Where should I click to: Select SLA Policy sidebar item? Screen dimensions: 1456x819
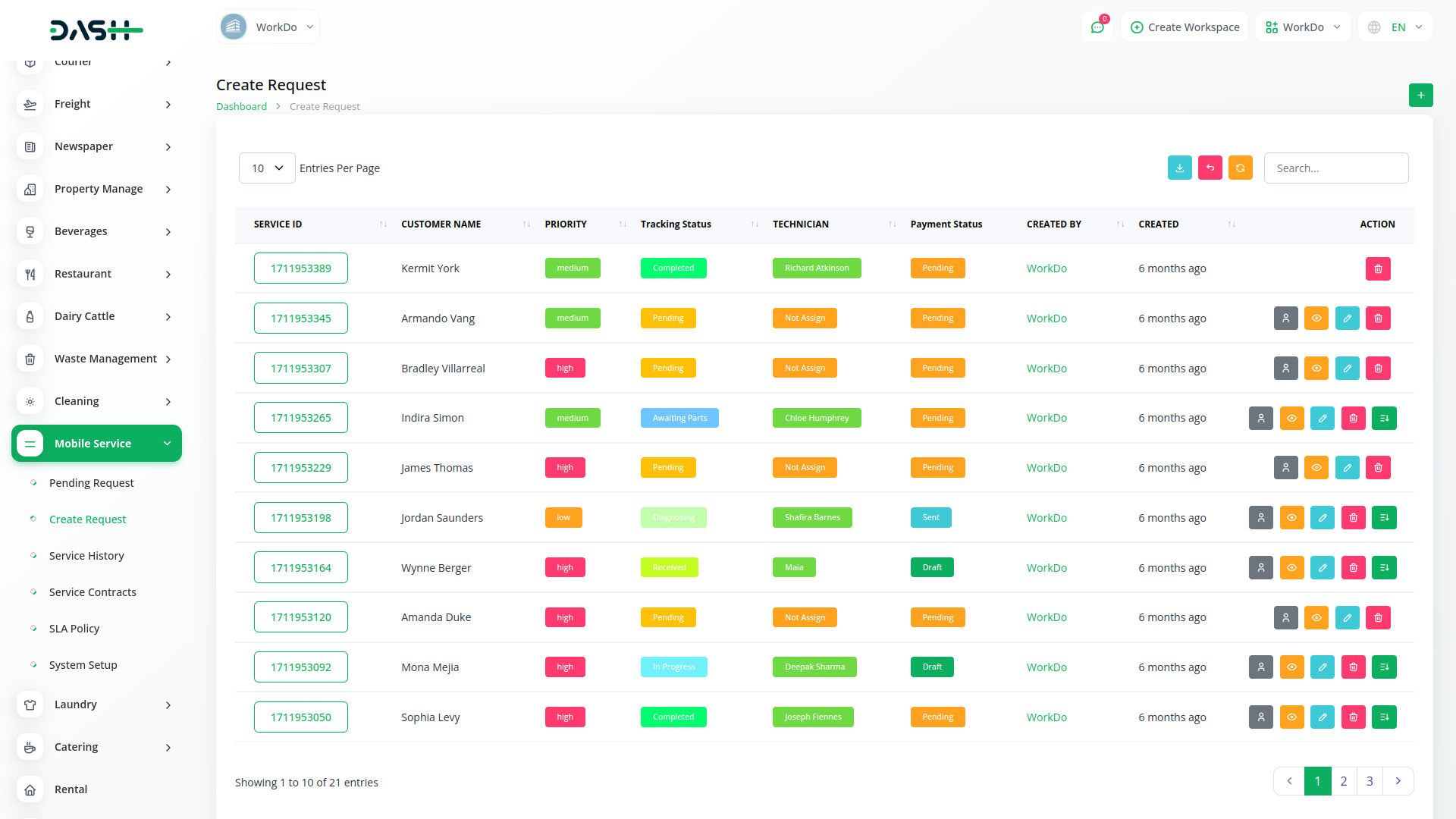[74, 629]
